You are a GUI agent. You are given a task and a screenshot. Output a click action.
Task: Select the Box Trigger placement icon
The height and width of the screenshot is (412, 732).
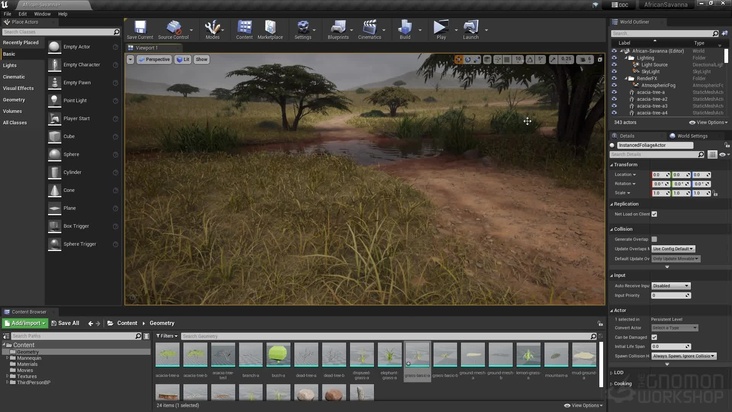(x=55, y=226)
